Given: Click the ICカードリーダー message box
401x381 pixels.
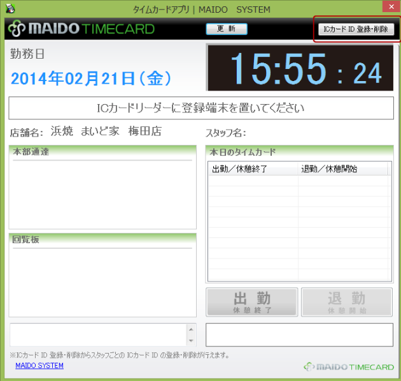Looking at the screenshot, I should (x=201, y=108).
